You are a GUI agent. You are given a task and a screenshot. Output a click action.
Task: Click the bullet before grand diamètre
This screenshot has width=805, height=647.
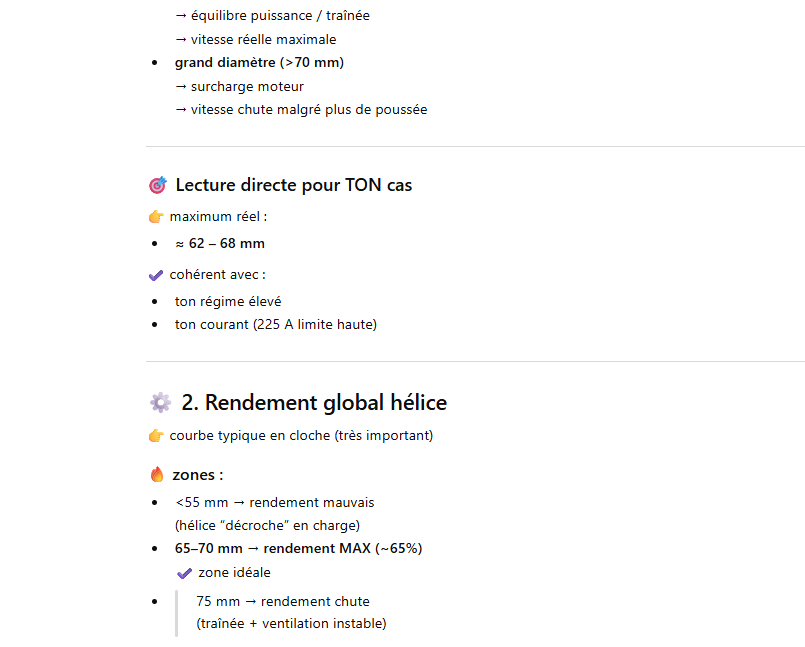tap(154, 63)
